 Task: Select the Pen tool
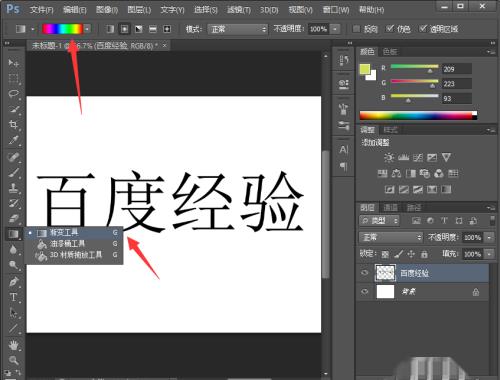13,282
